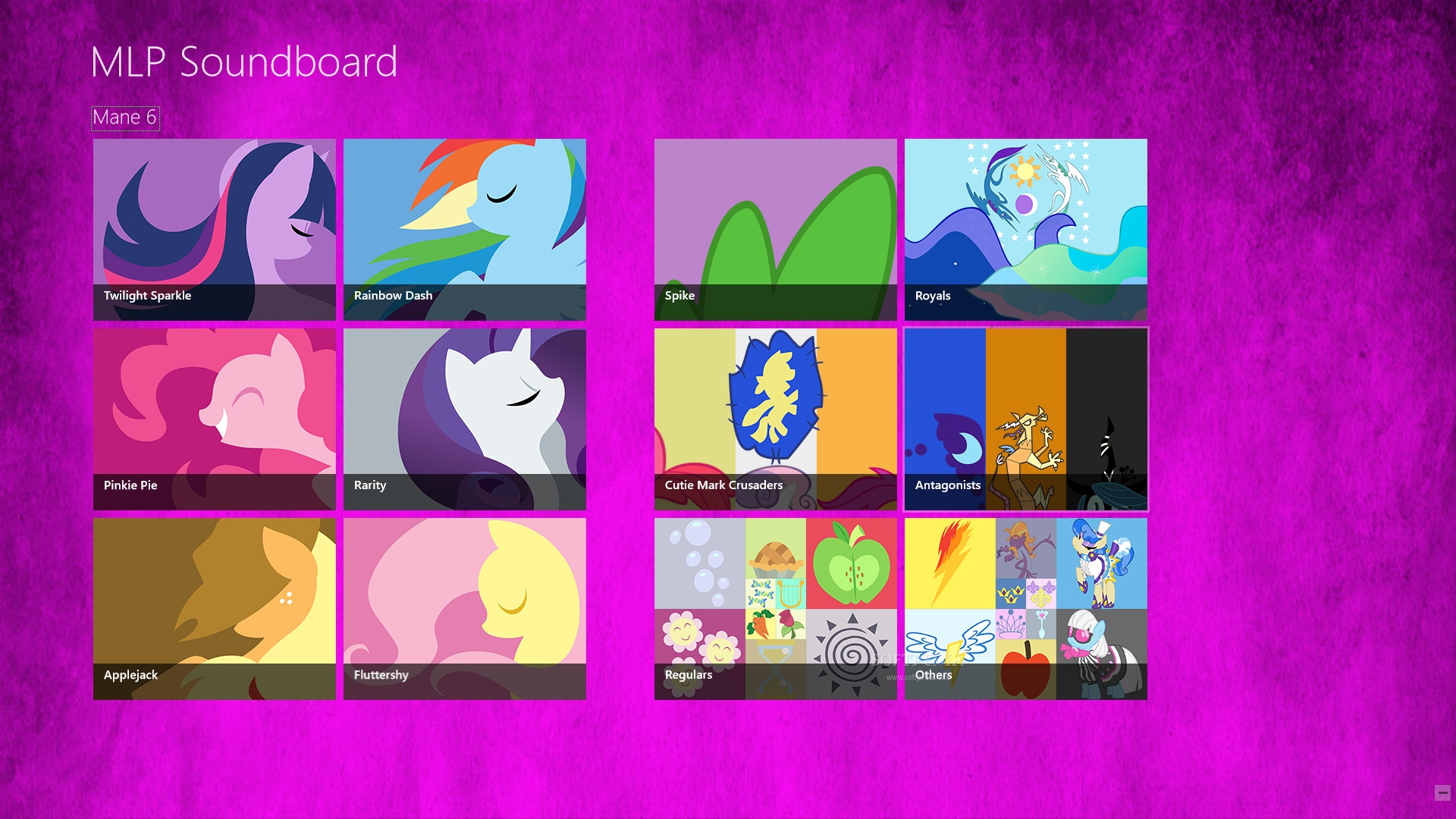The width and height of the screenshot is (1456, 819).
Task: Select the Fluttershy tile
Action: point(464,608)
